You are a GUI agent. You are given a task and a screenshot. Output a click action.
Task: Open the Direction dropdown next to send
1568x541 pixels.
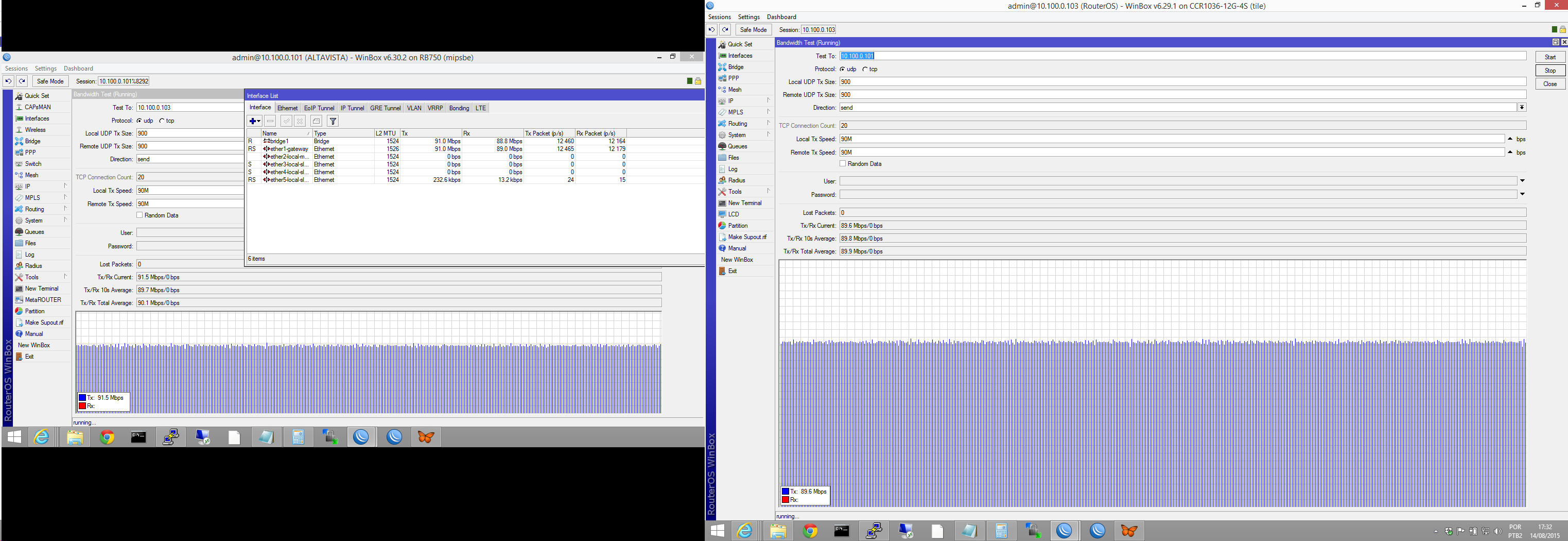point(1522,108)
